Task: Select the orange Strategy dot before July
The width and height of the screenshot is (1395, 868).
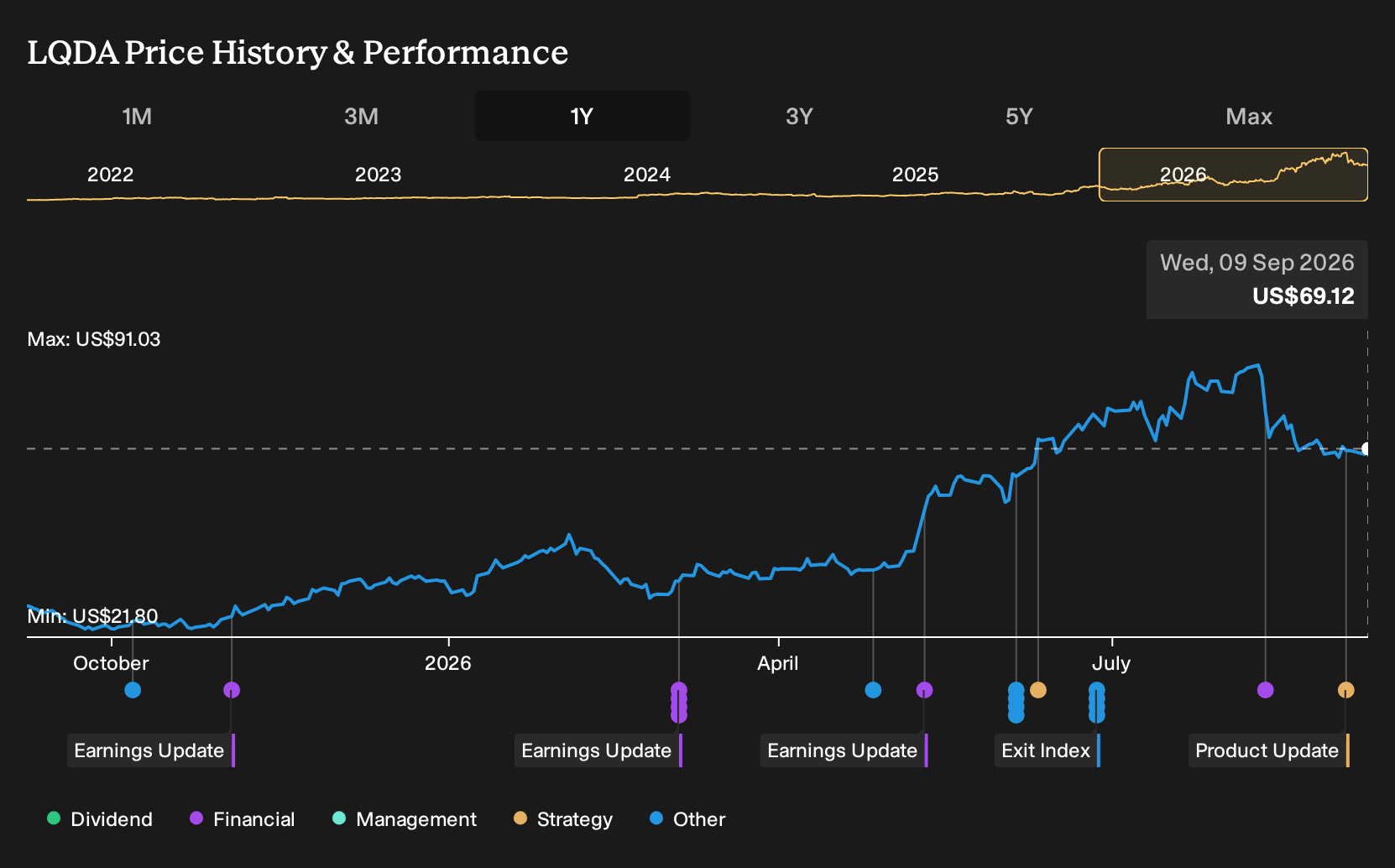Action: point(1038,690)
